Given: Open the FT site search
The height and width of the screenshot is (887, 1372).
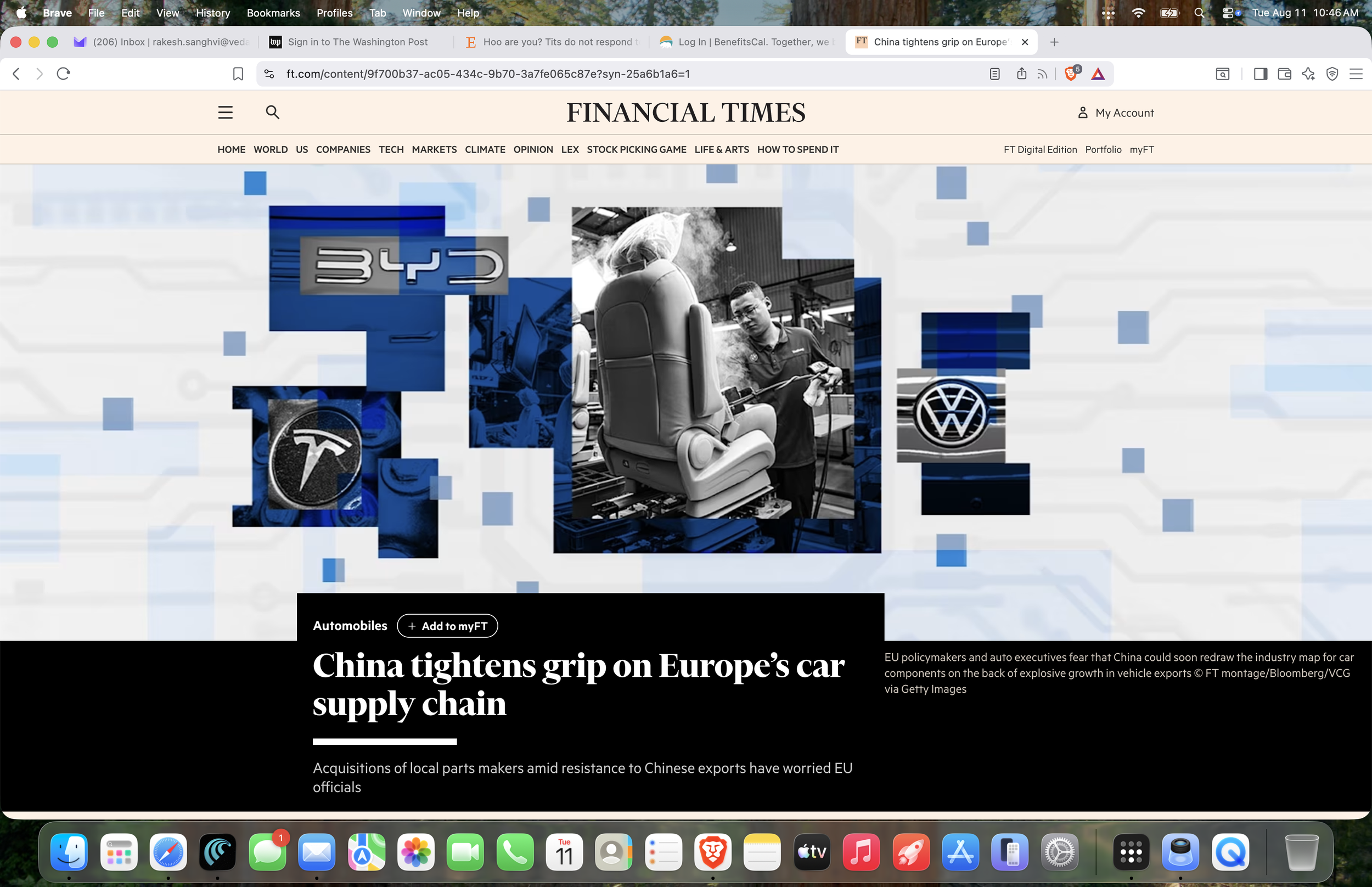Looking at the screenshot, I should 272,113.
